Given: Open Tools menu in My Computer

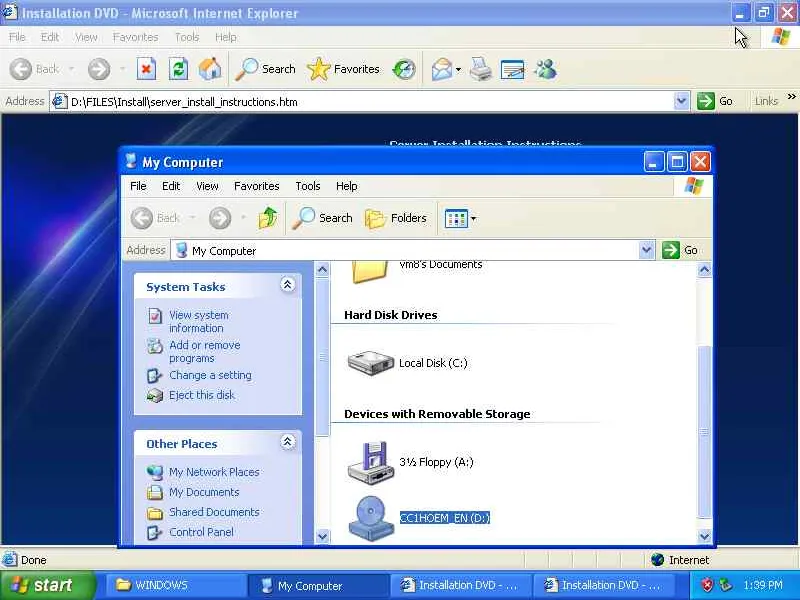Looking at the screenshot, I should pyautogui.click(x=308, y=186).
